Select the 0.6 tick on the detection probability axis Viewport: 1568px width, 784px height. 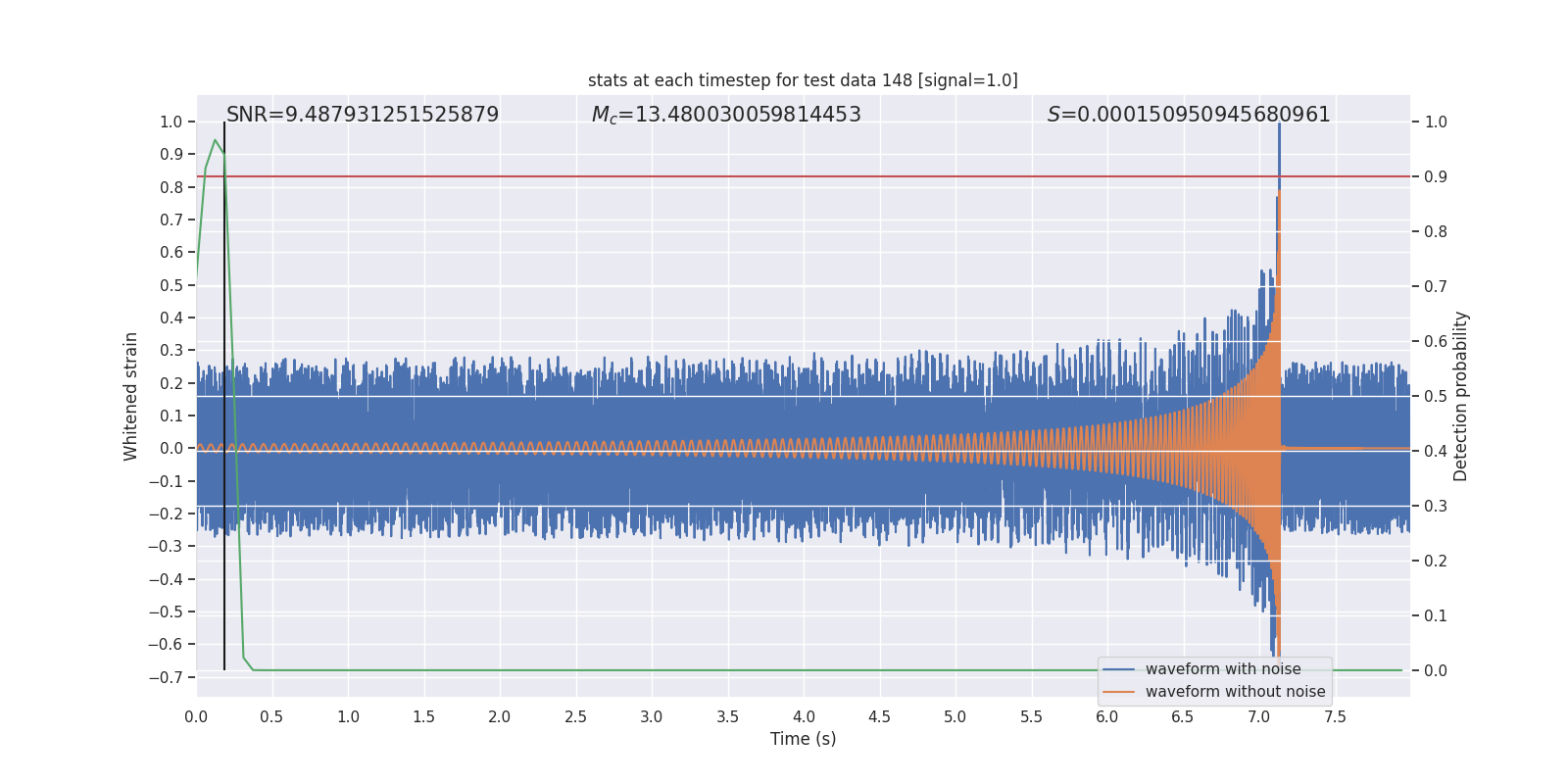1436,341
